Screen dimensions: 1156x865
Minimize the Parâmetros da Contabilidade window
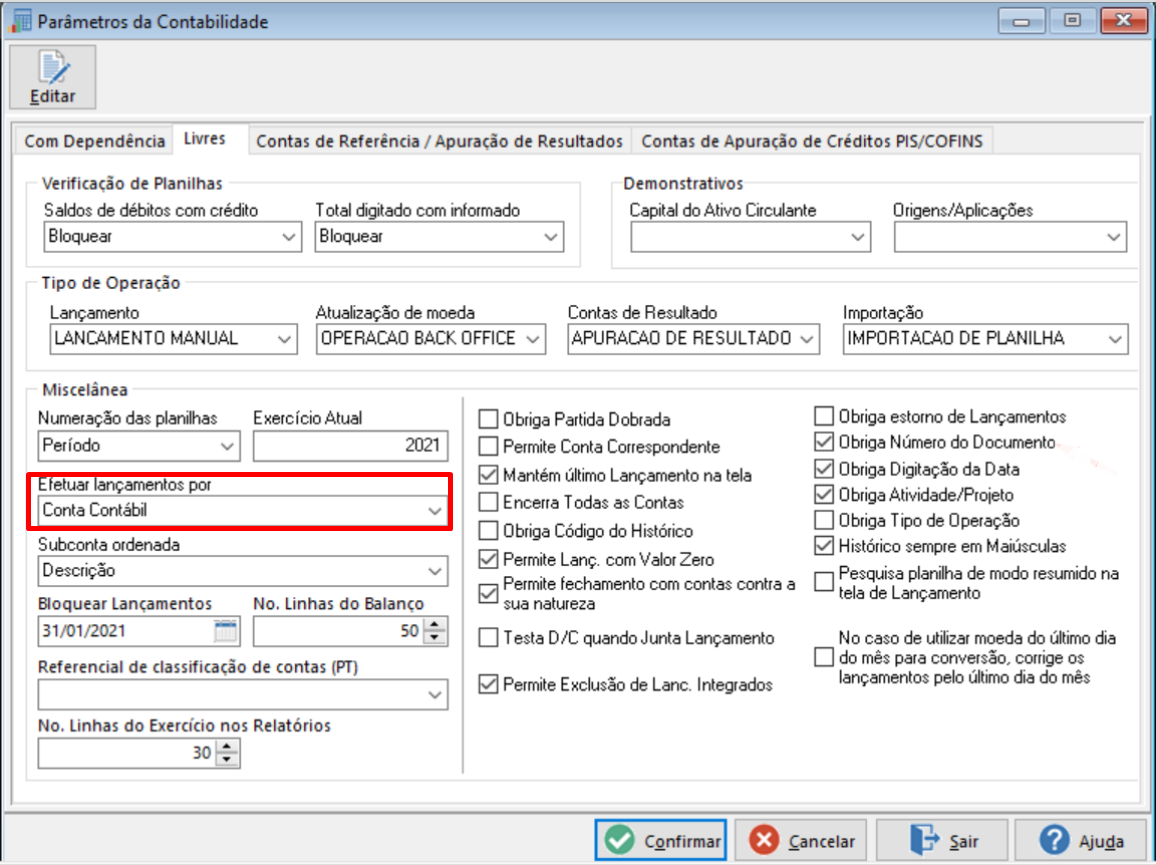(x=1022, y=21)
